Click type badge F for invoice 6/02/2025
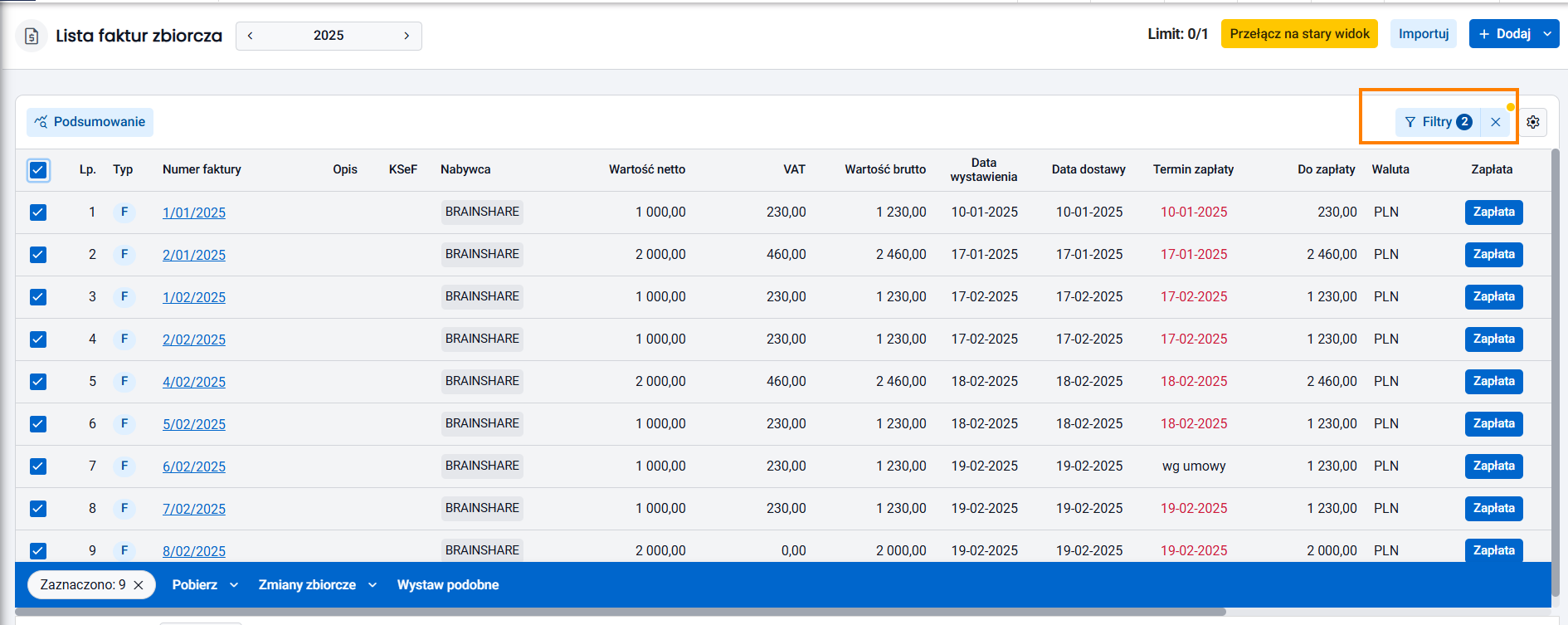This screenshot has width=1568, height=625. (x=124, y=466)
